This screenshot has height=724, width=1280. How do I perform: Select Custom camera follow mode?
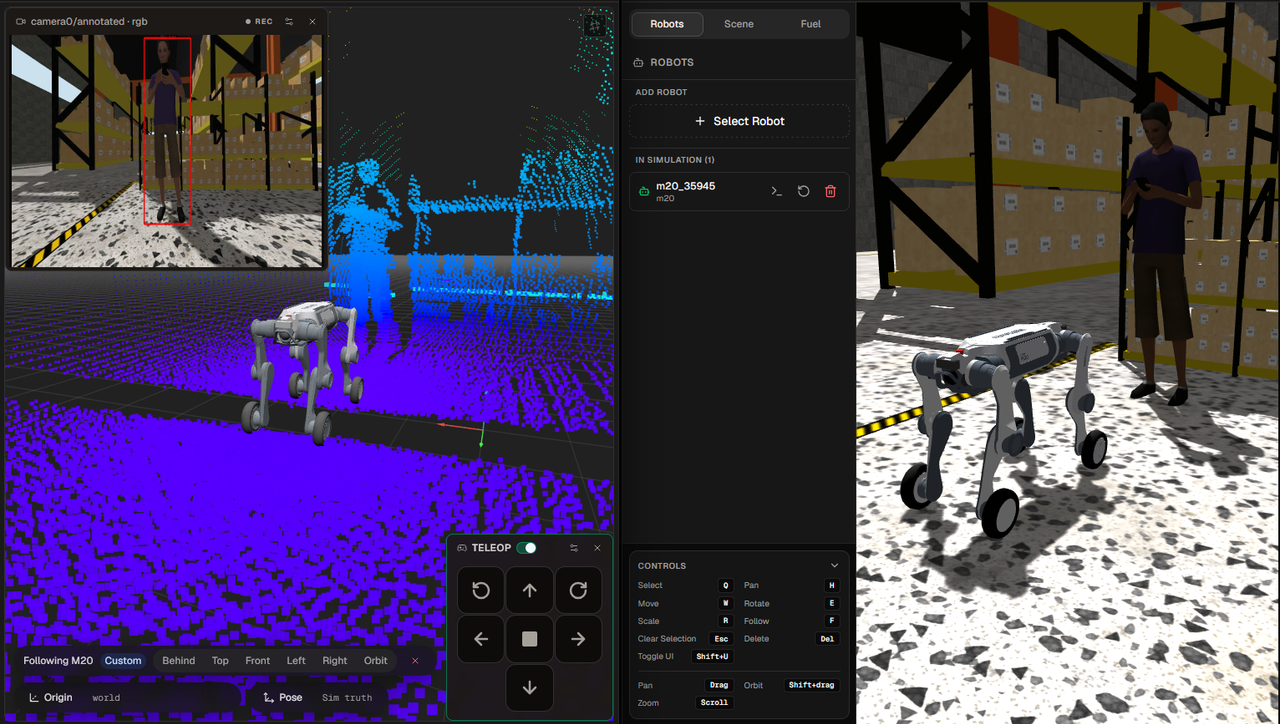pos(123,661)
